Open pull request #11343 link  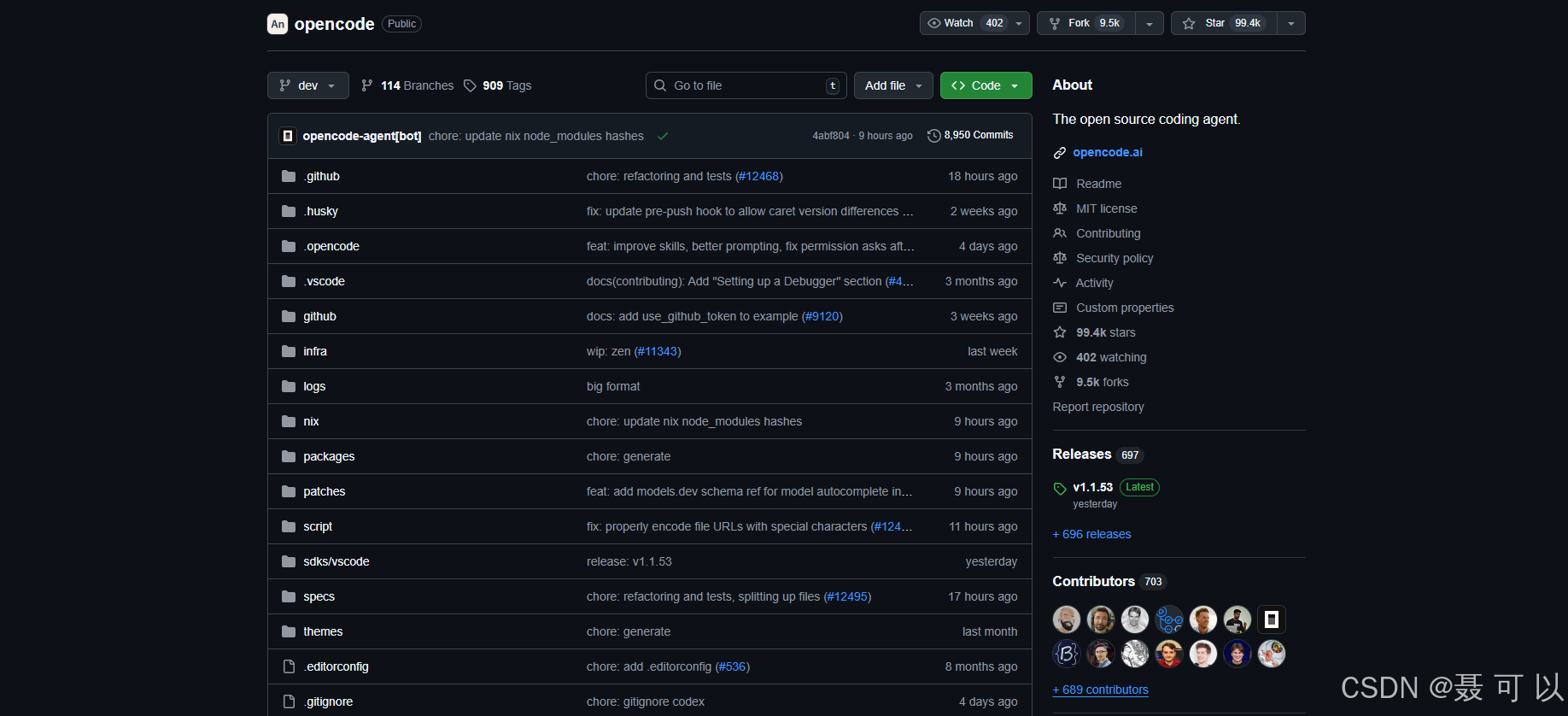(658, 351)
